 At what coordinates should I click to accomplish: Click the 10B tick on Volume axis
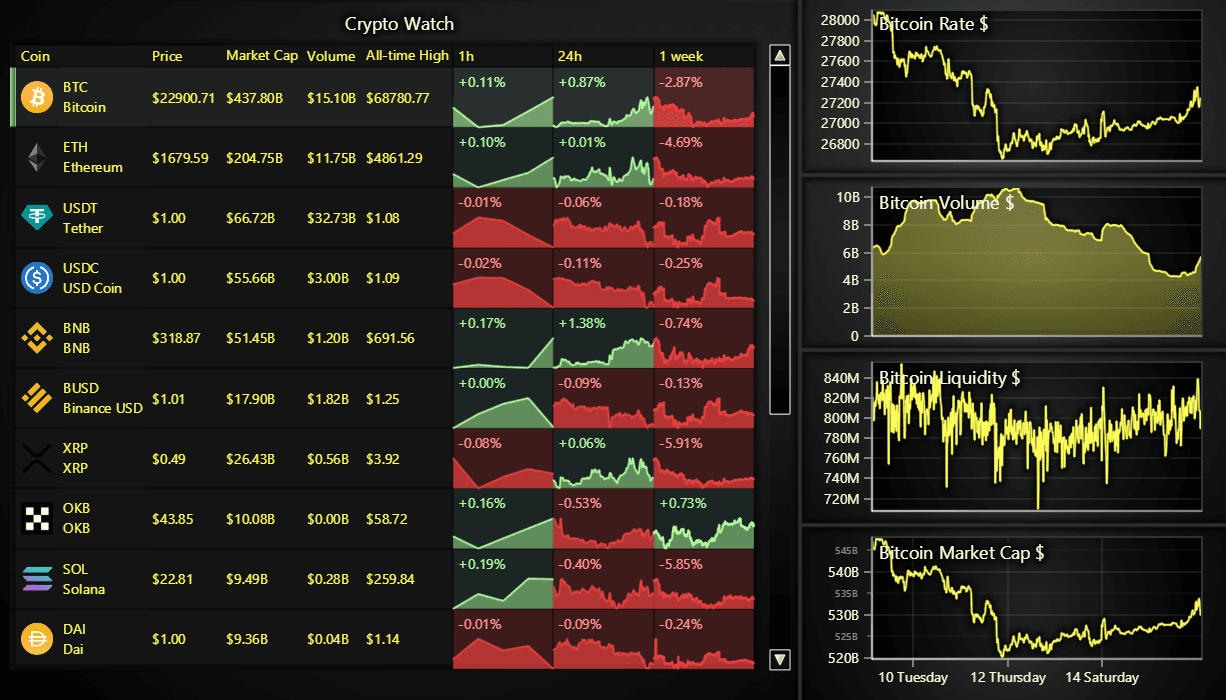(x=847, y=197)
